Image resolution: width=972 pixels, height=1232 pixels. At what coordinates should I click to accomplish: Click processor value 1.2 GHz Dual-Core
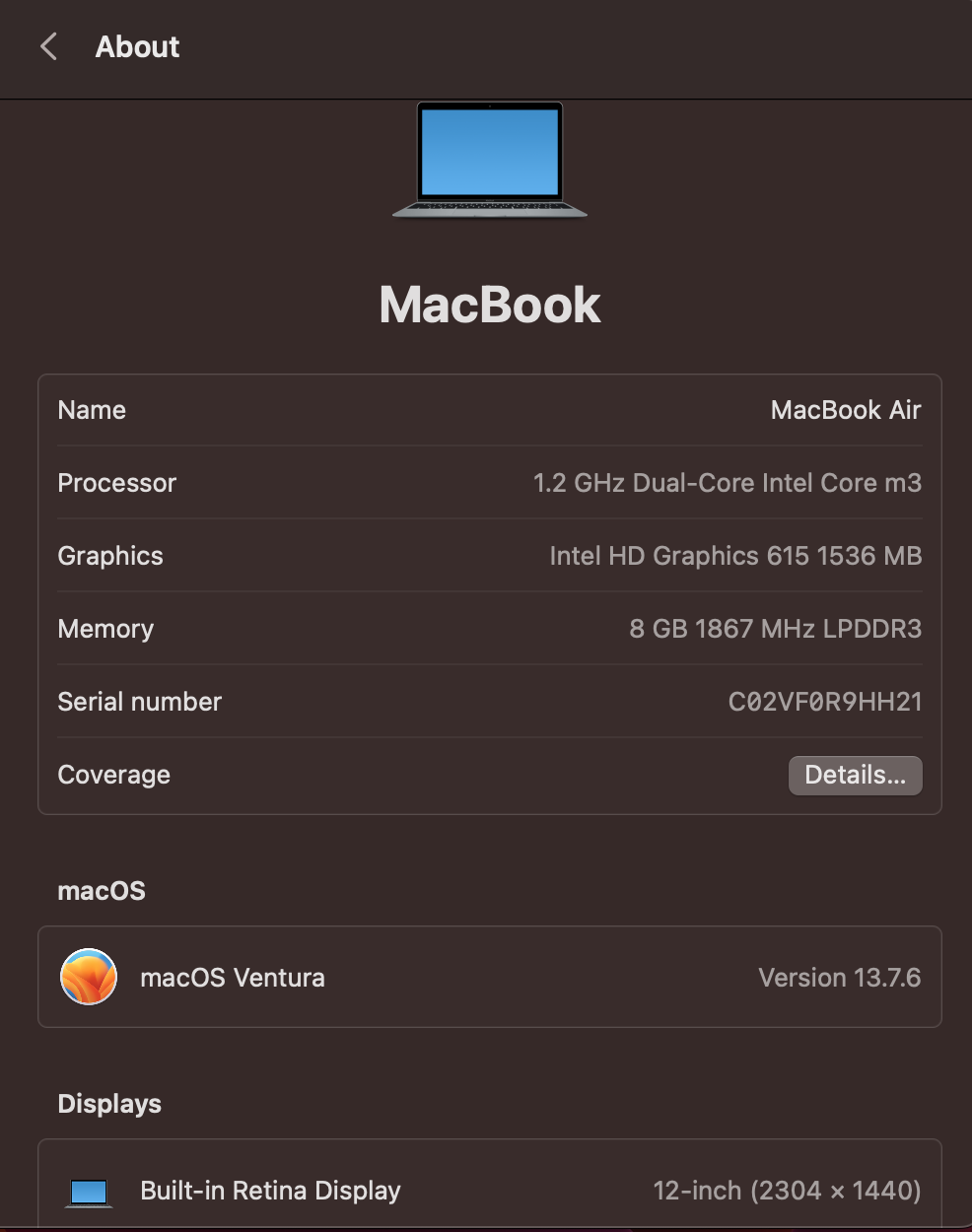tap(728, 483)
